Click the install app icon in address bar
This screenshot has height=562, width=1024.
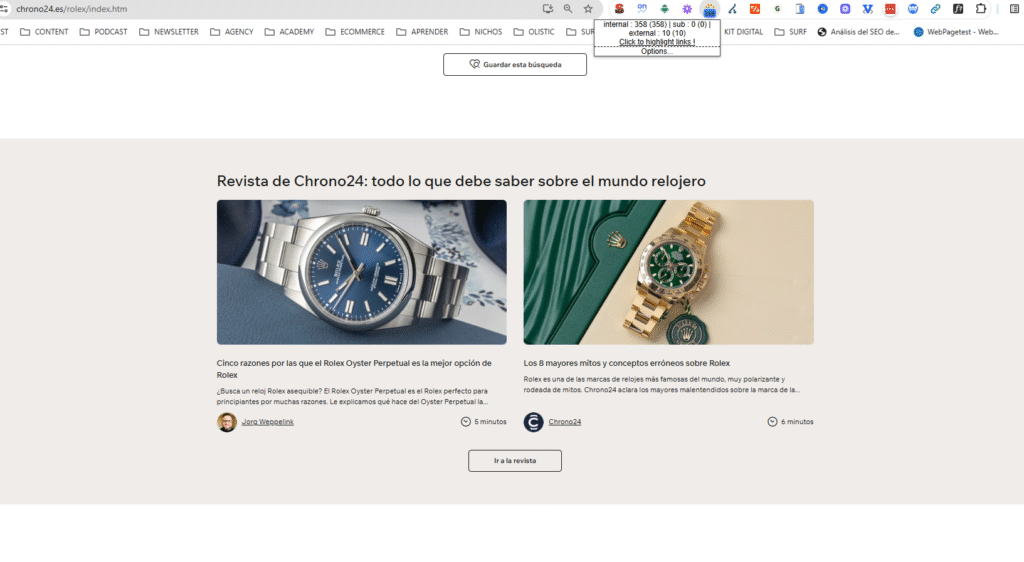coord(548,9)
